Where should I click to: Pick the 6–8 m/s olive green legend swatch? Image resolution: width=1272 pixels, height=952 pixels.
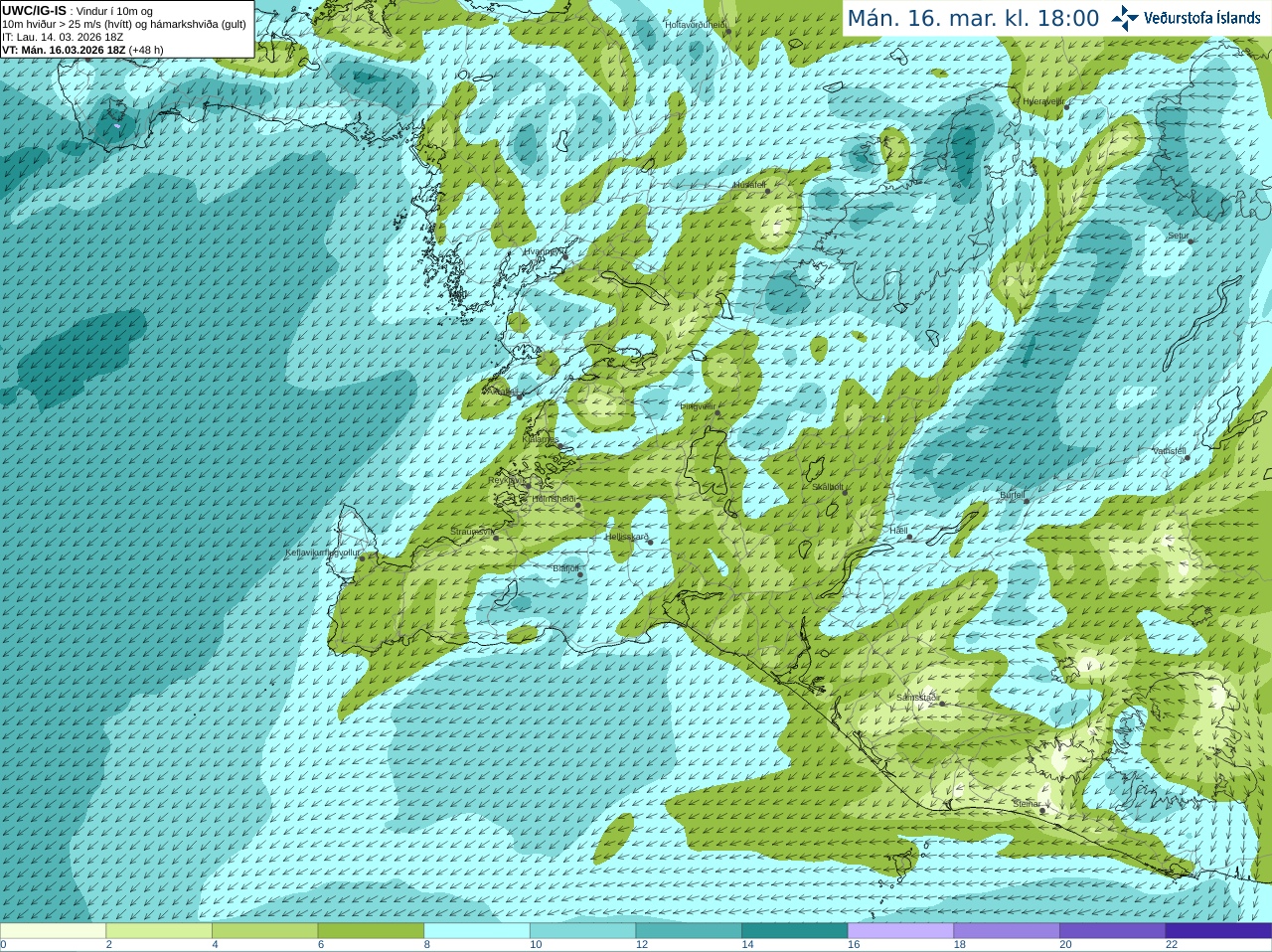point(371,931)
